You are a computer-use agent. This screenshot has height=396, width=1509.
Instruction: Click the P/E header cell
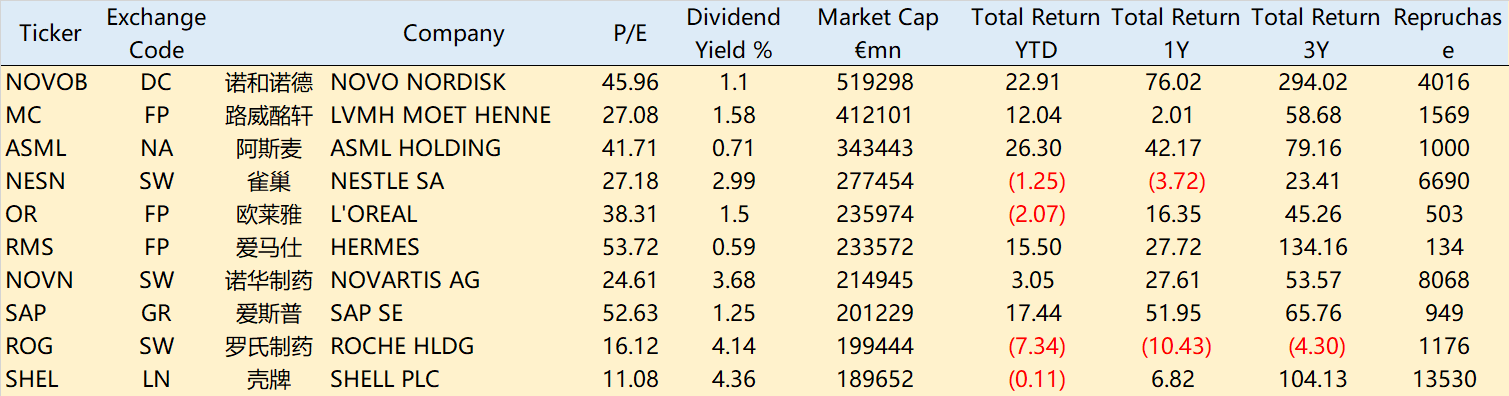pos(630,33)
